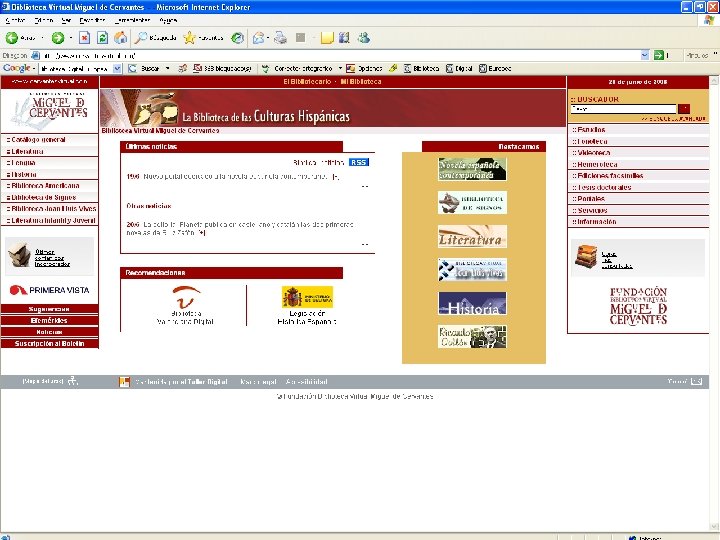Click the Primera Vista logo
Viewport: 720px width, 540px height.
(50, 290)
